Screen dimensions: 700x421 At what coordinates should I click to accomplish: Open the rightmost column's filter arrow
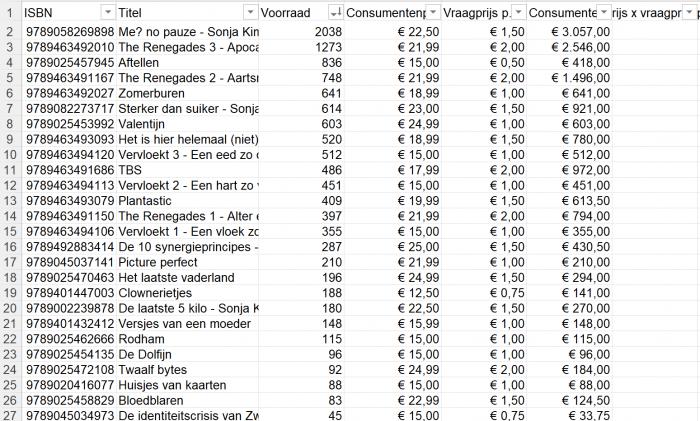coord(689,12)
